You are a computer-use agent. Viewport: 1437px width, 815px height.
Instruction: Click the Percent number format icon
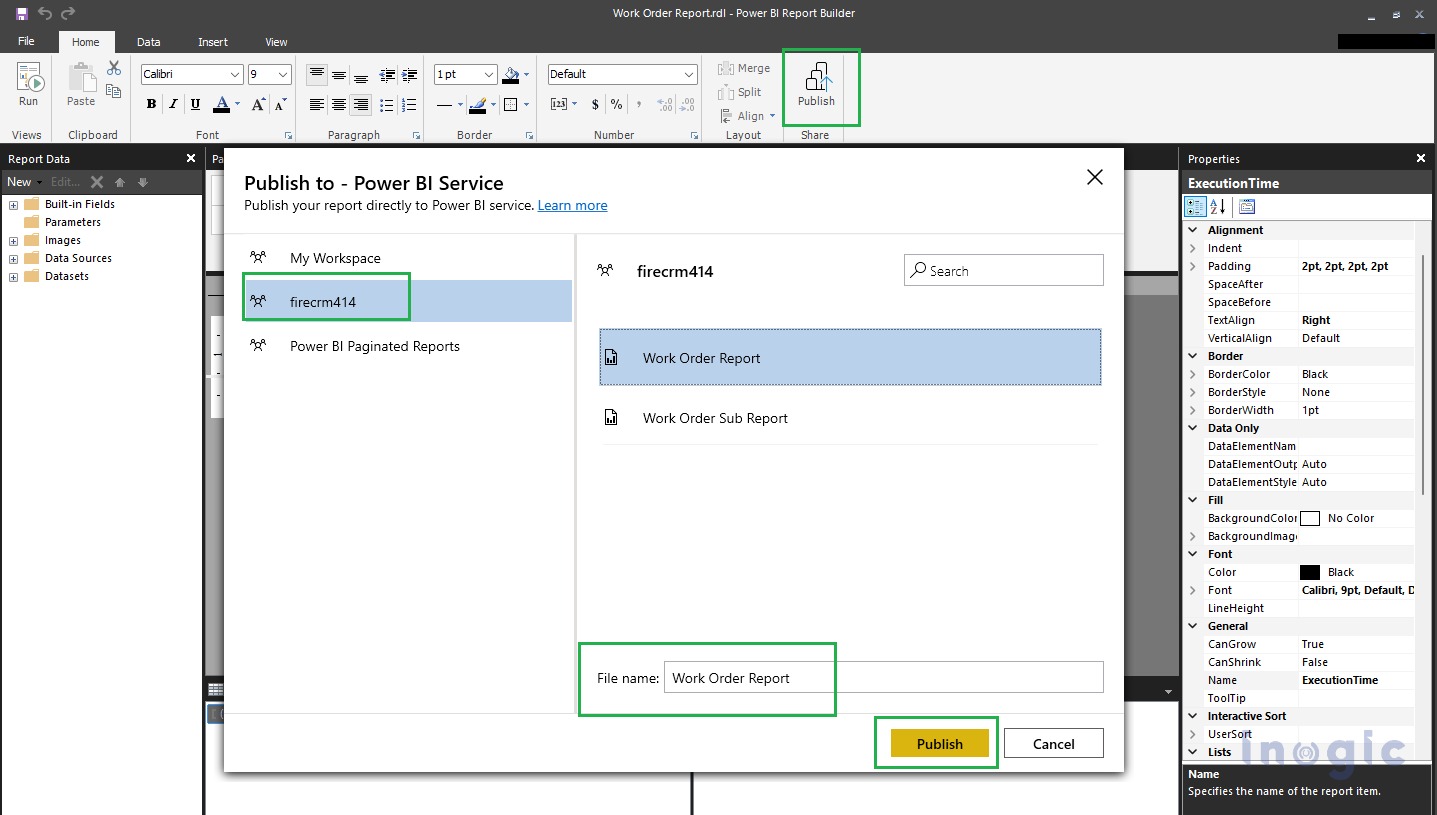(617, 103)
